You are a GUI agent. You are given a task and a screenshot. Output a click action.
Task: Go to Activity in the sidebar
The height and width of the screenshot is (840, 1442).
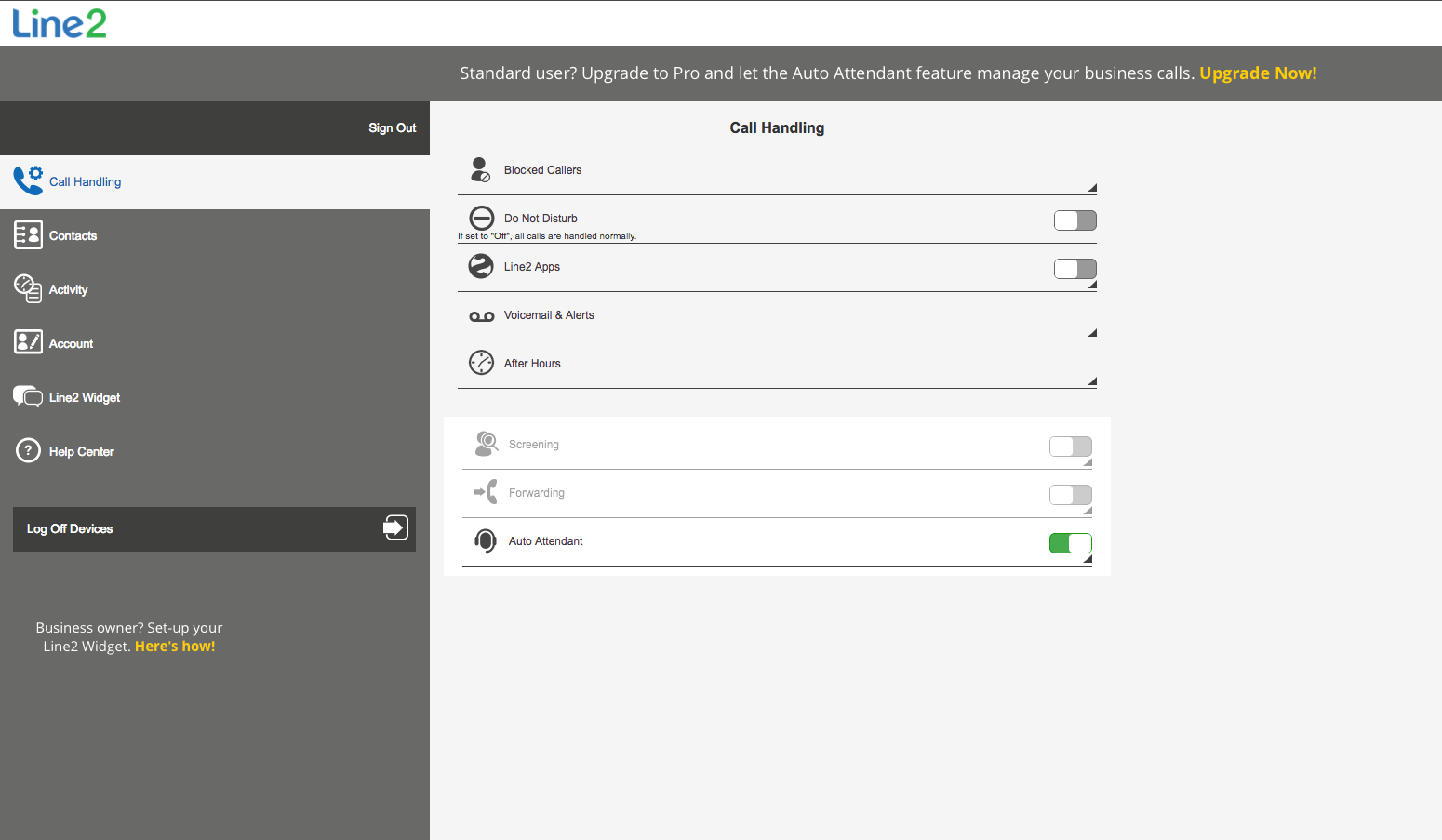pyautogui.click(x=68, y=290)
